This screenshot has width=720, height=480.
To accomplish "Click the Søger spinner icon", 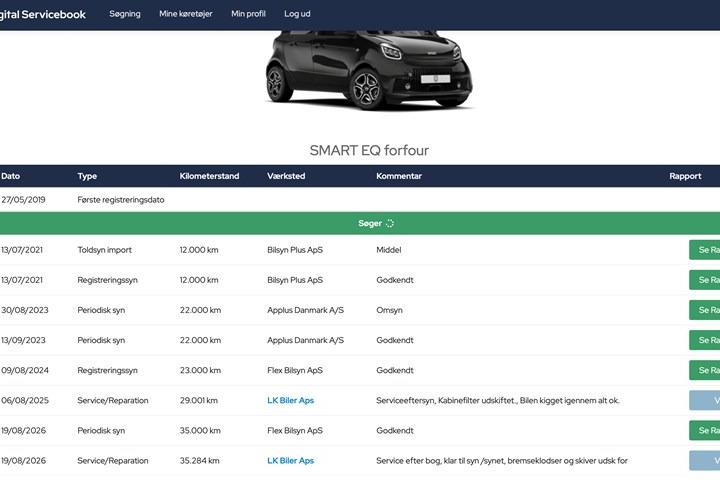I will coord(390,223).
